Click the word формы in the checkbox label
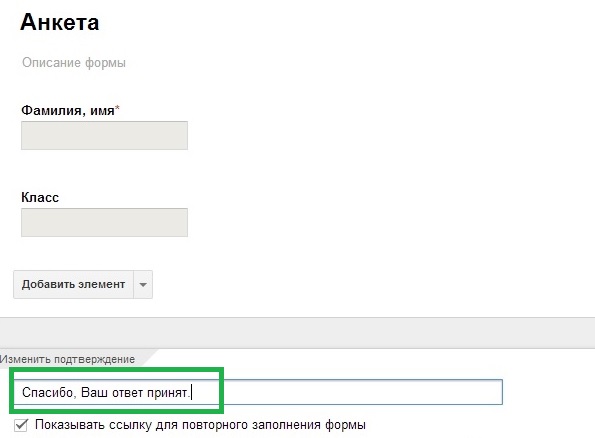The width and height of the screenshot is (595, 438). pyautogui.click(x=345, y=425)
